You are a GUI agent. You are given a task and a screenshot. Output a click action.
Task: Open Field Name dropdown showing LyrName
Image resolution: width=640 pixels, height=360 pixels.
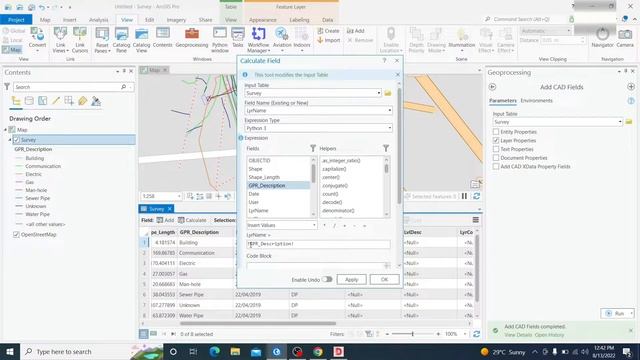click(x=389, y=111)
